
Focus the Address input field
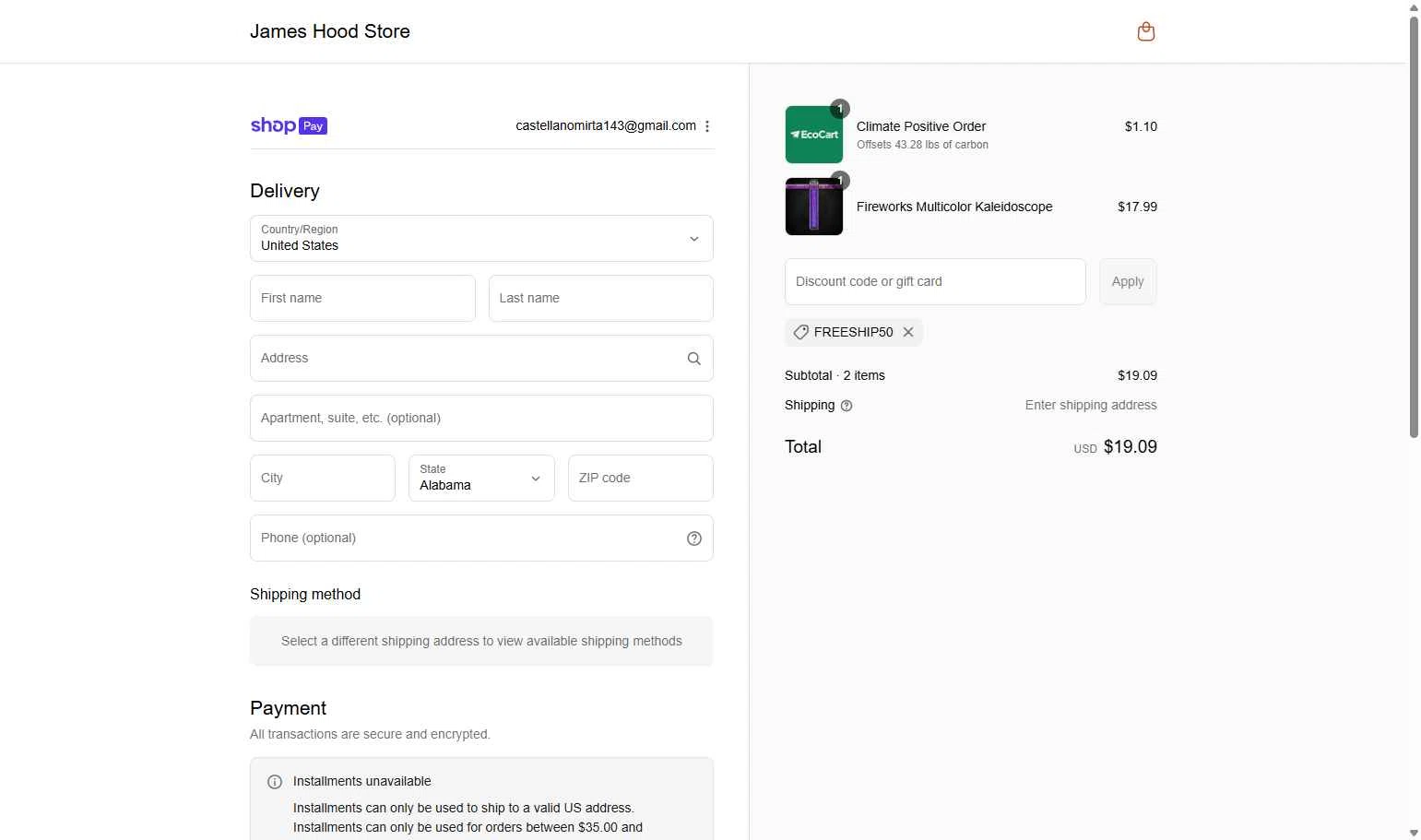[x=481, y=359]
